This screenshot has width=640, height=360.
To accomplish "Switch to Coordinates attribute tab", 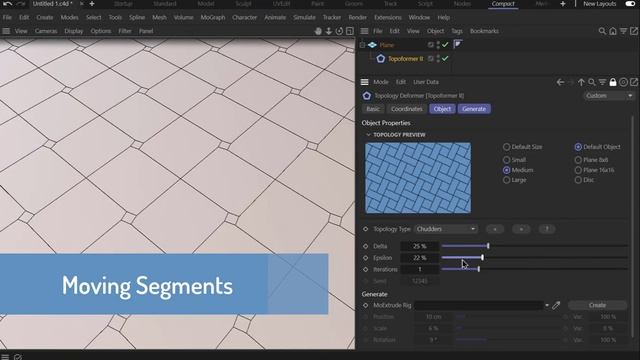I will [407, 109].
